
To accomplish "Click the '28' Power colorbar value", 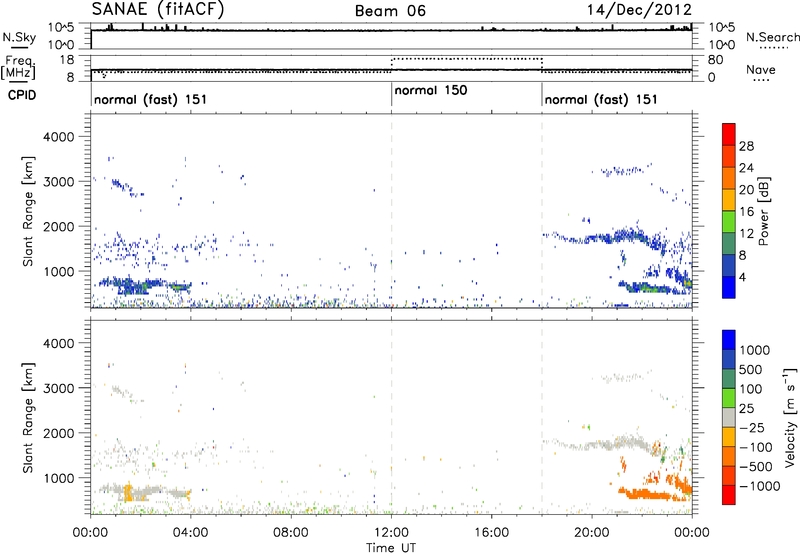I will (746, 146).
